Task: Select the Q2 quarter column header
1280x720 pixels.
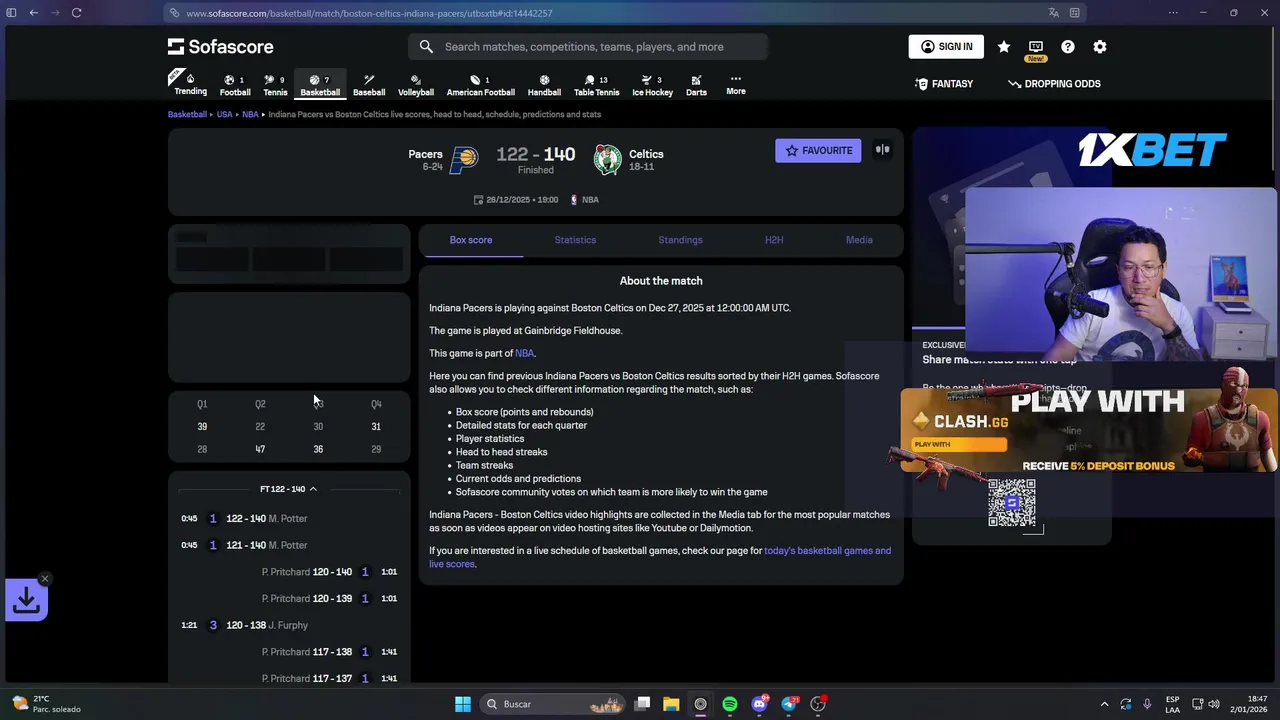Action: (x=260, y=404)
